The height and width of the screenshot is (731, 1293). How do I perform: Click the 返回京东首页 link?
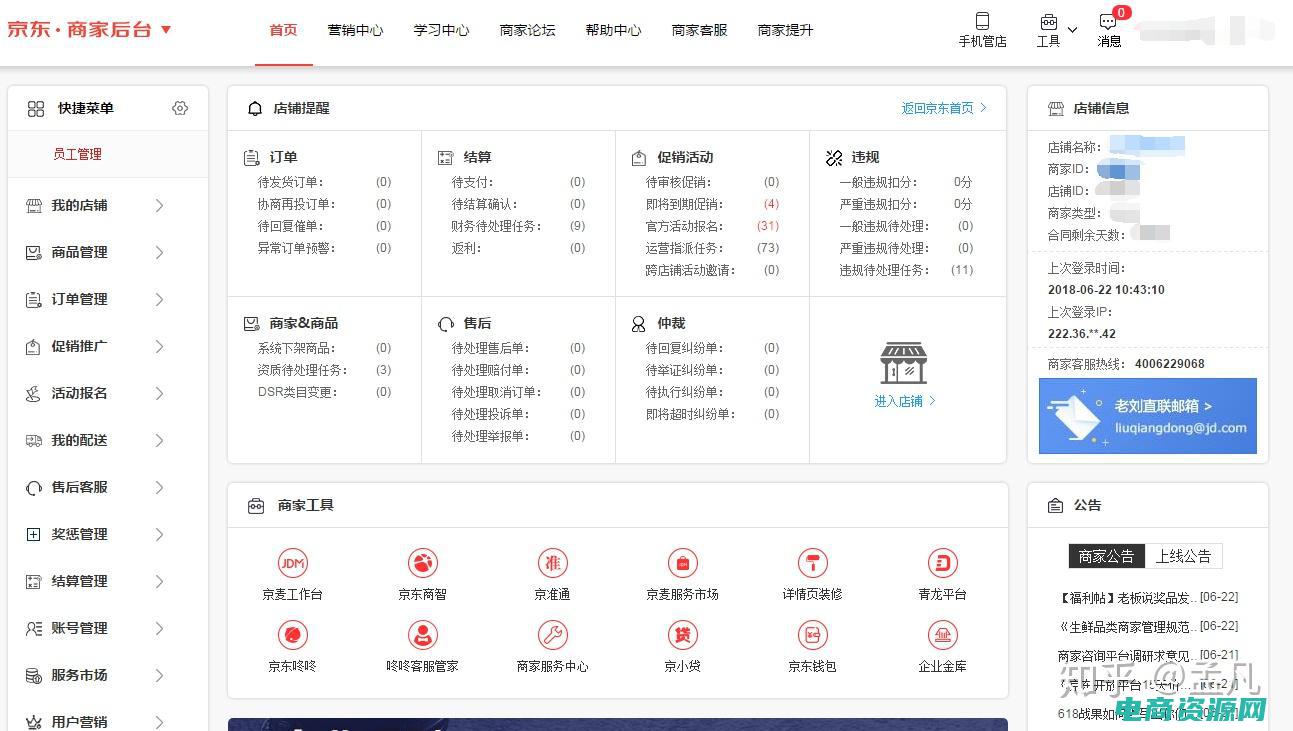coord(944,108)
